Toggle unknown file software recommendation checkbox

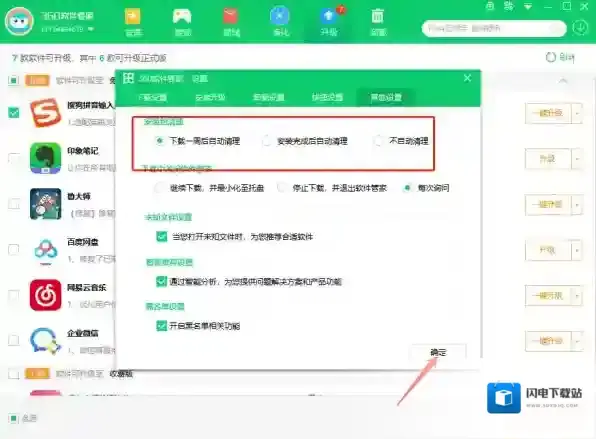[162, 236]
